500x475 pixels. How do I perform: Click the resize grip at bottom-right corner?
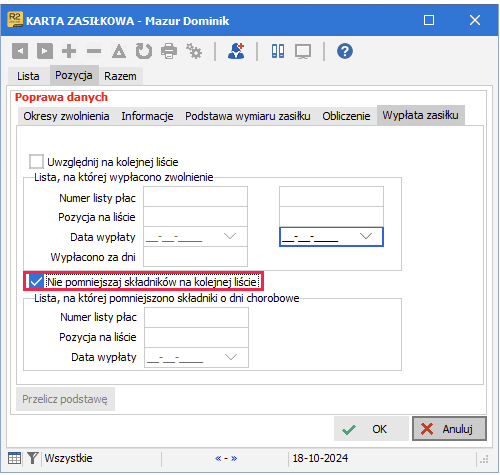point(484,459)
